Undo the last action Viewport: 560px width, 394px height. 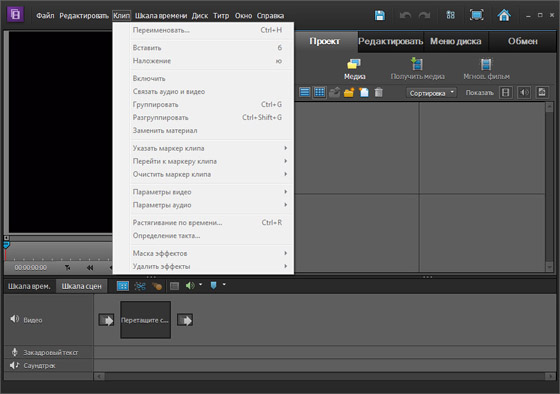click(405, 15)
